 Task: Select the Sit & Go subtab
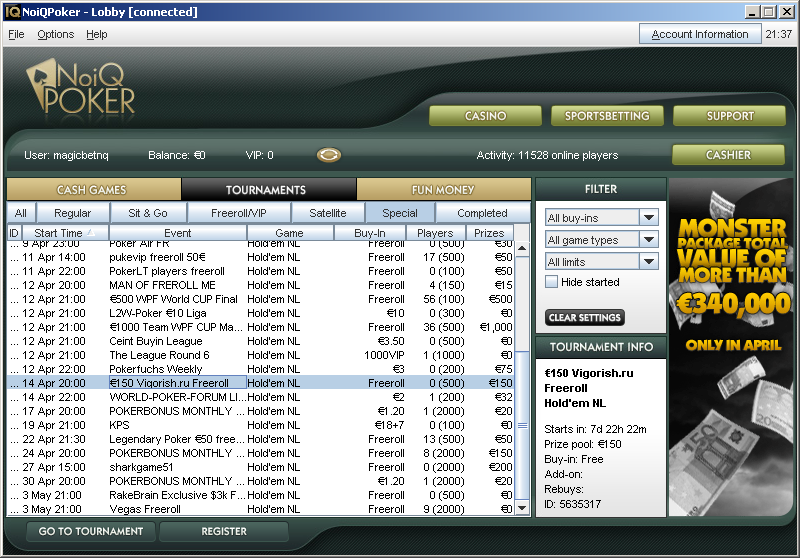[x=148, y=213]
